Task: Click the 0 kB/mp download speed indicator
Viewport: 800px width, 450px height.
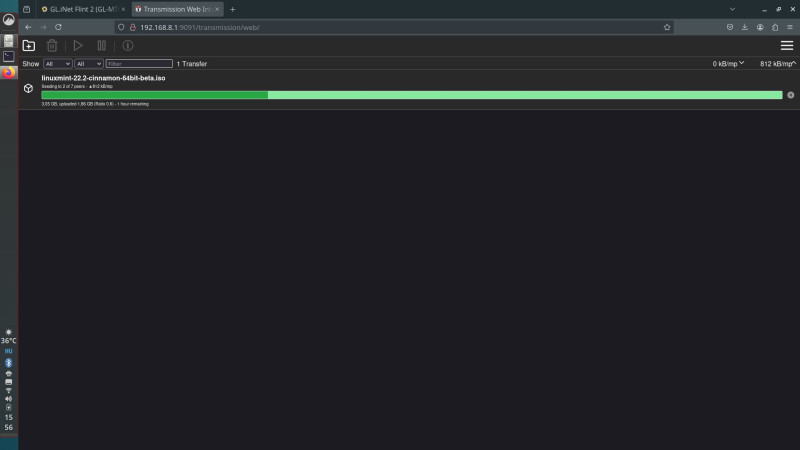Action: pos(728,64)
